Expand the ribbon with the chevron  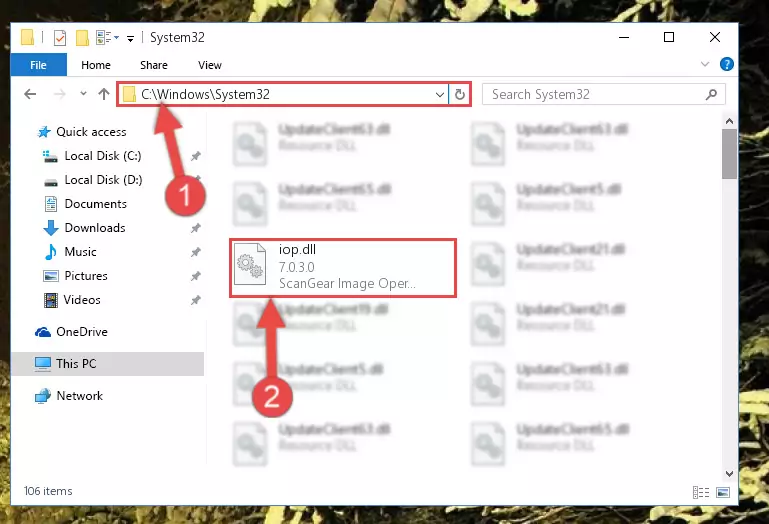coord(705,64)
